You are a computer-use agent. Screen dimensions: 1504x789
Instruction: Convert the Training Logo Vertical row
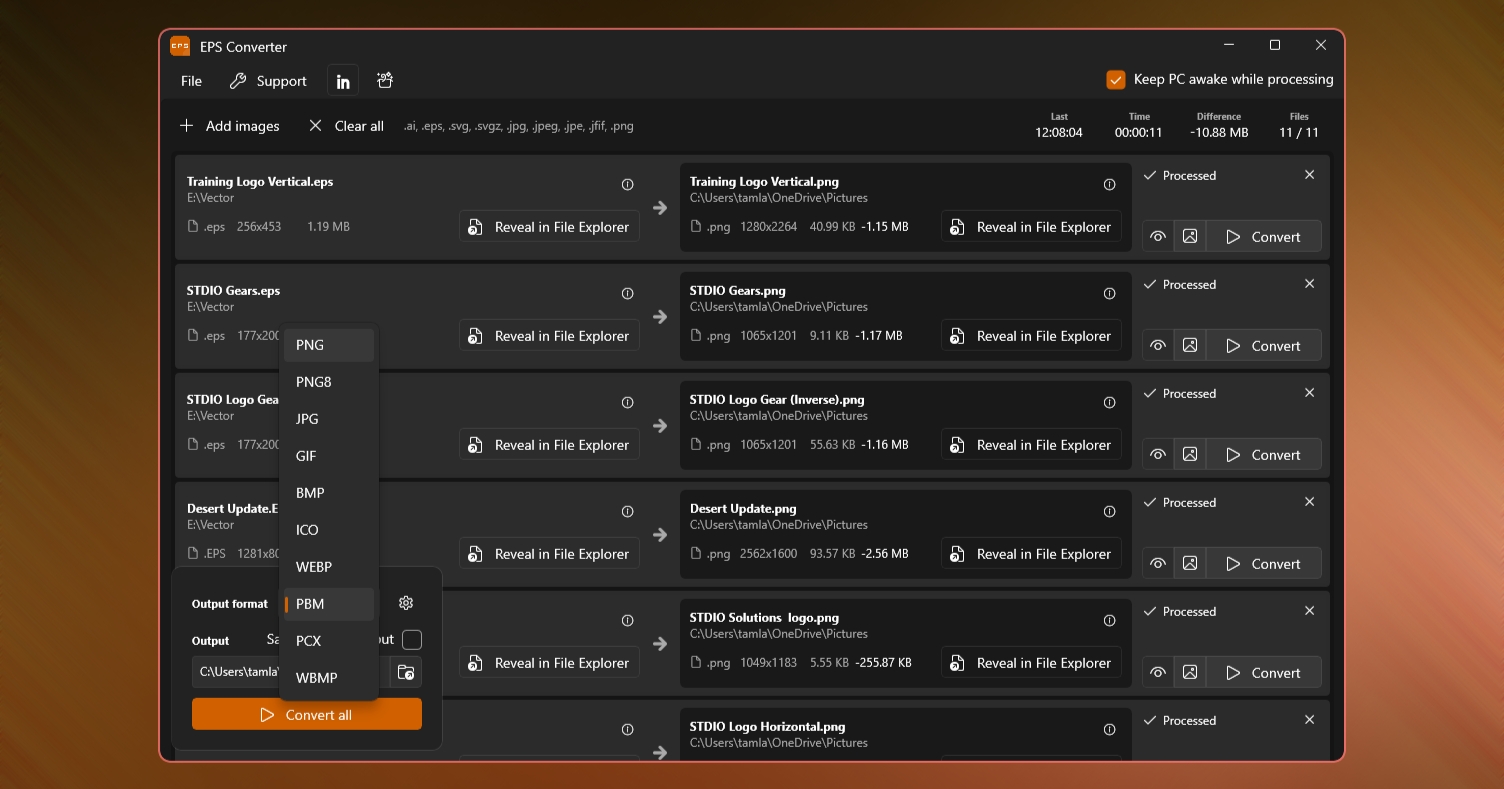click(1263, 237)
